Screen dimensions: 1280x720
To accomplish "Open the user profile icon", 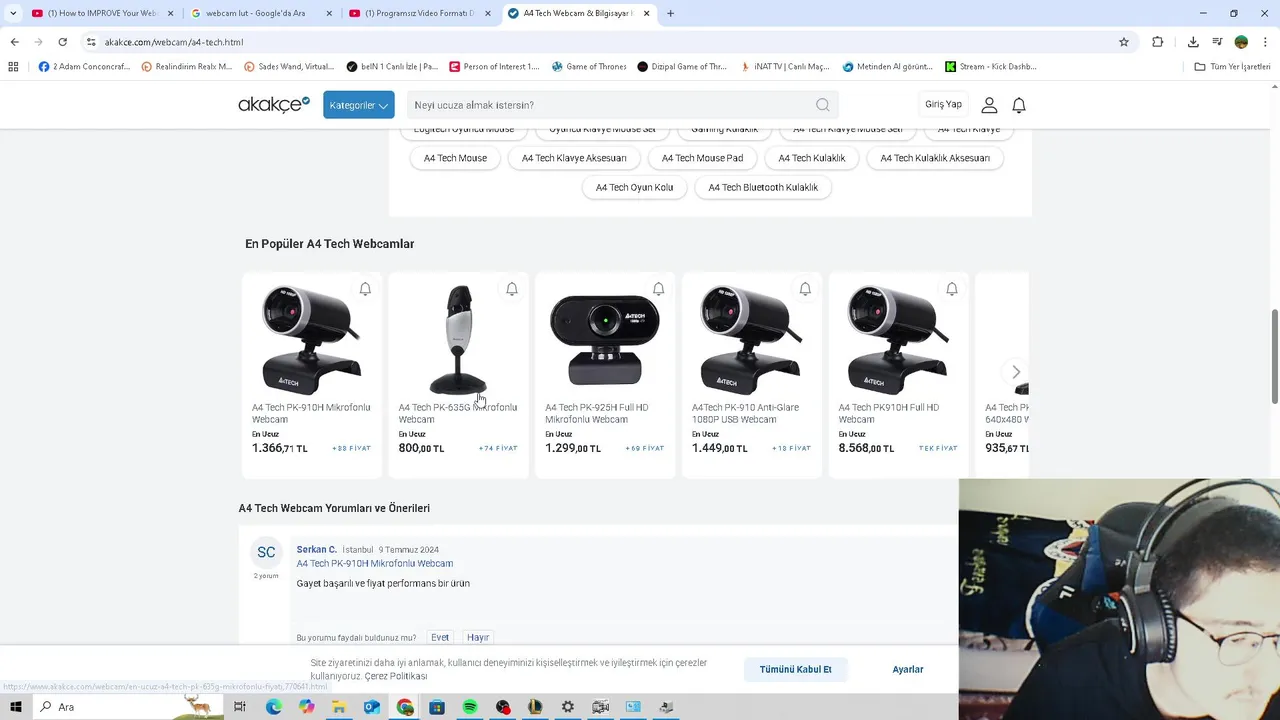I will 989,105.
